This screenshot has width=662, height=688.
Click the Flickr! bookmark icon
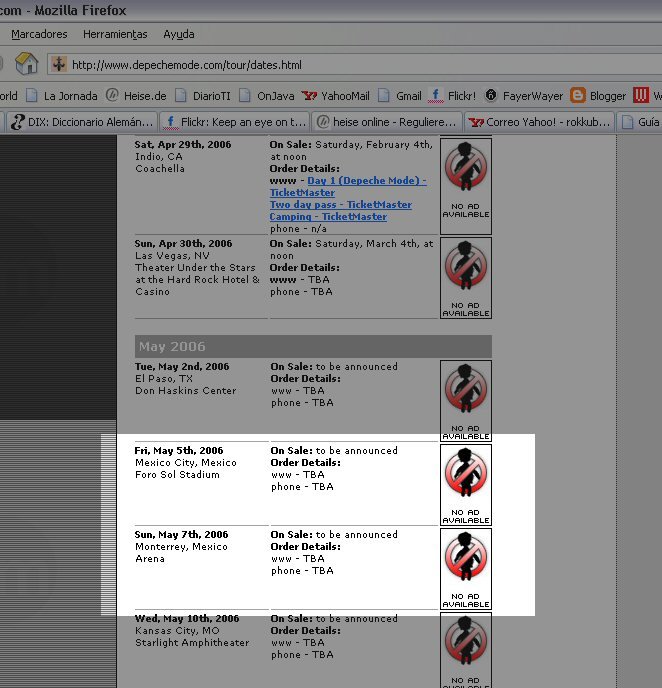[x=435, y=95]
